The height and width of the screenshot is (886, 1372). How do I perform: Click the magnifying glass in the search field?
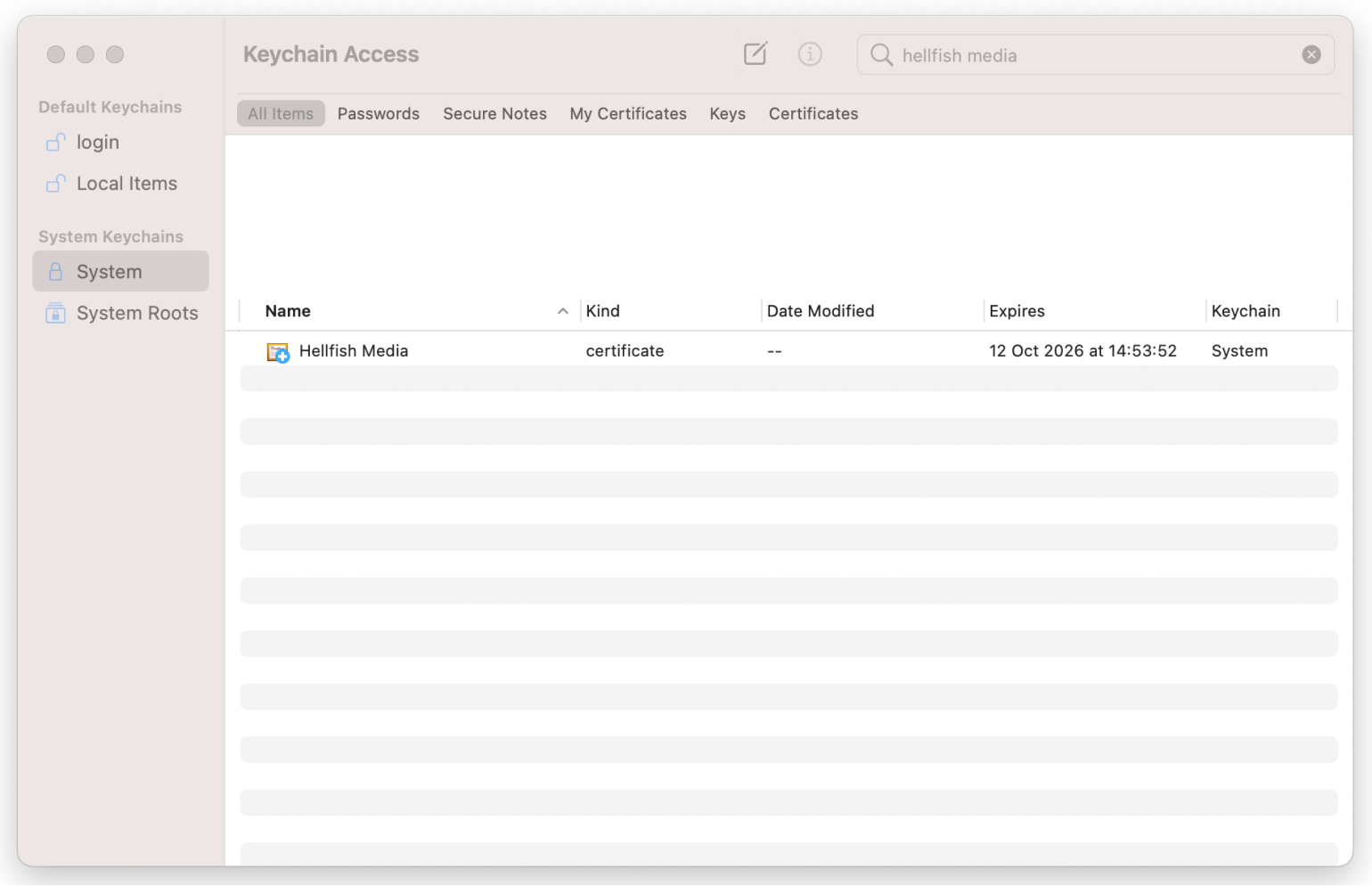[x=881, y=54]
